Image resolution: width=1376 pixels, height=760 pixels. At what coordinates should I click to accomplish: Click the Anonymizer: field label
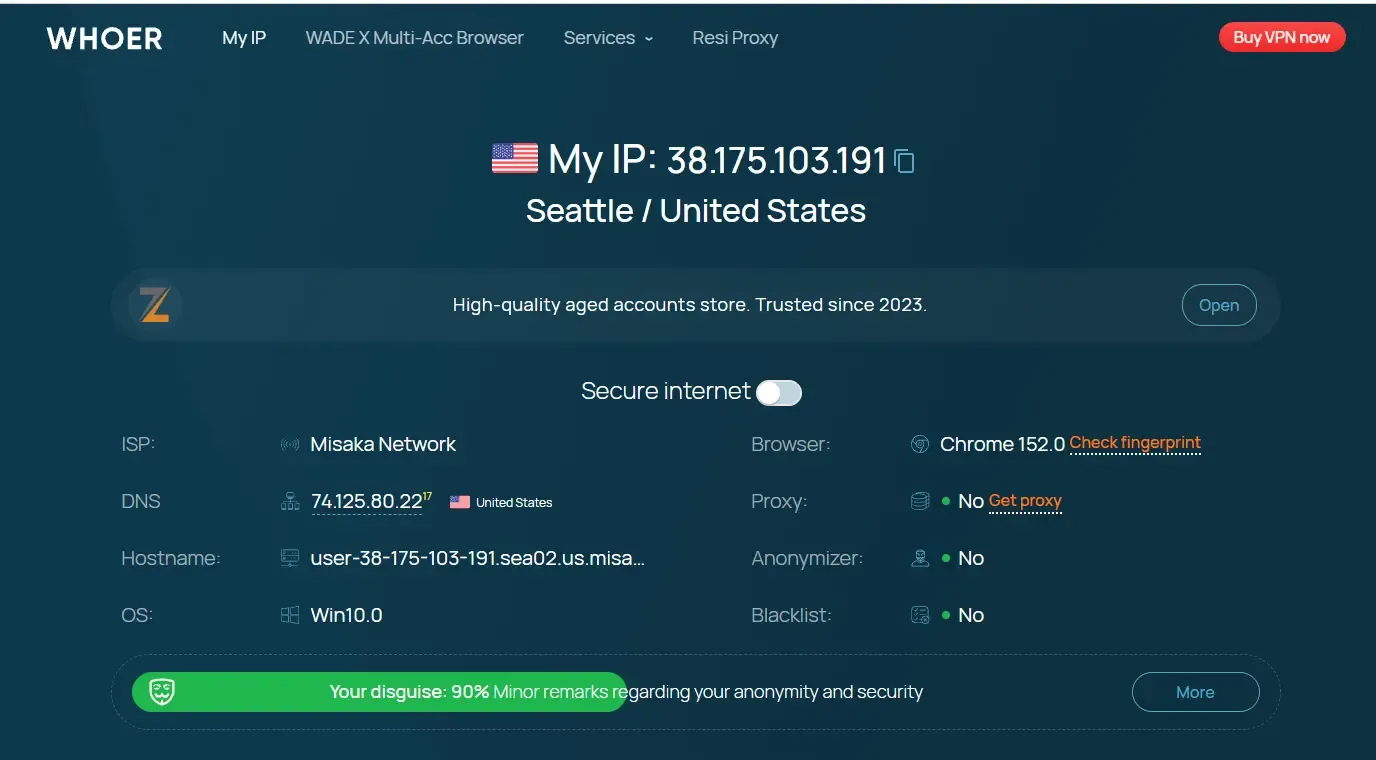pos(807,558)
